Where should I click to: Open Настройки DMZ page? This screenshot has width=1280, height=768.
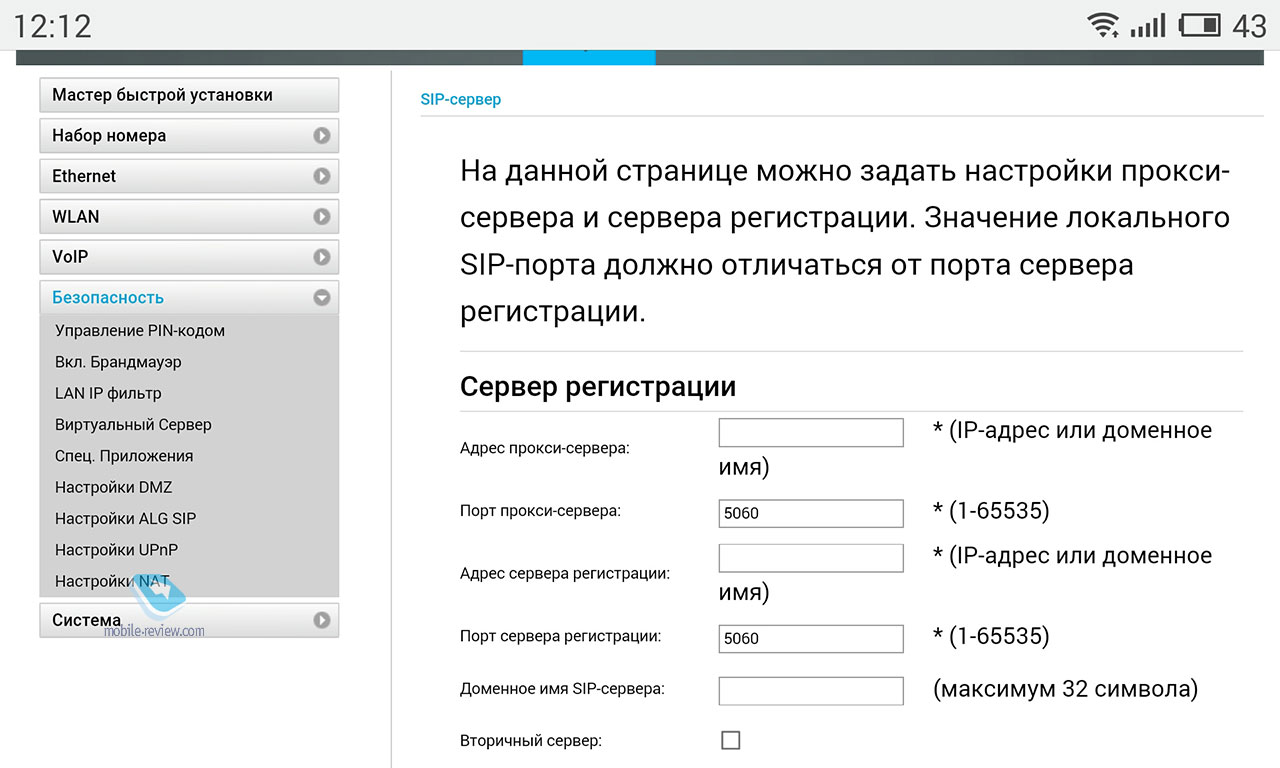pyautogui.click(x=114, y=487)
